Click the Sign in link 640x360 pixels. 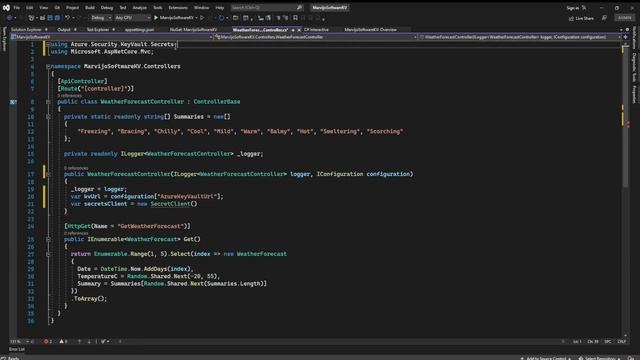pos(572,8)
